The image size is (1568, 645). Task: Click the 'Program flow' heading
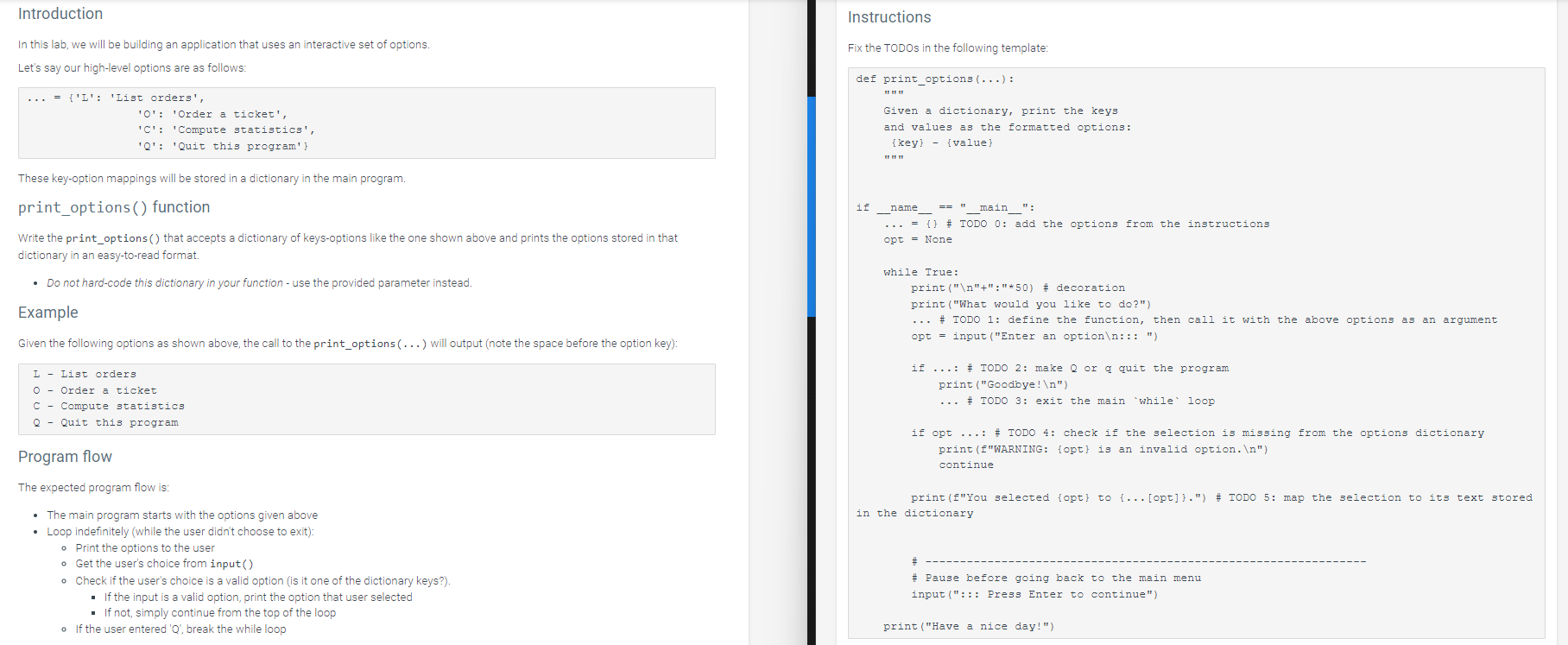pyautogui.click(x=66, y=457)
